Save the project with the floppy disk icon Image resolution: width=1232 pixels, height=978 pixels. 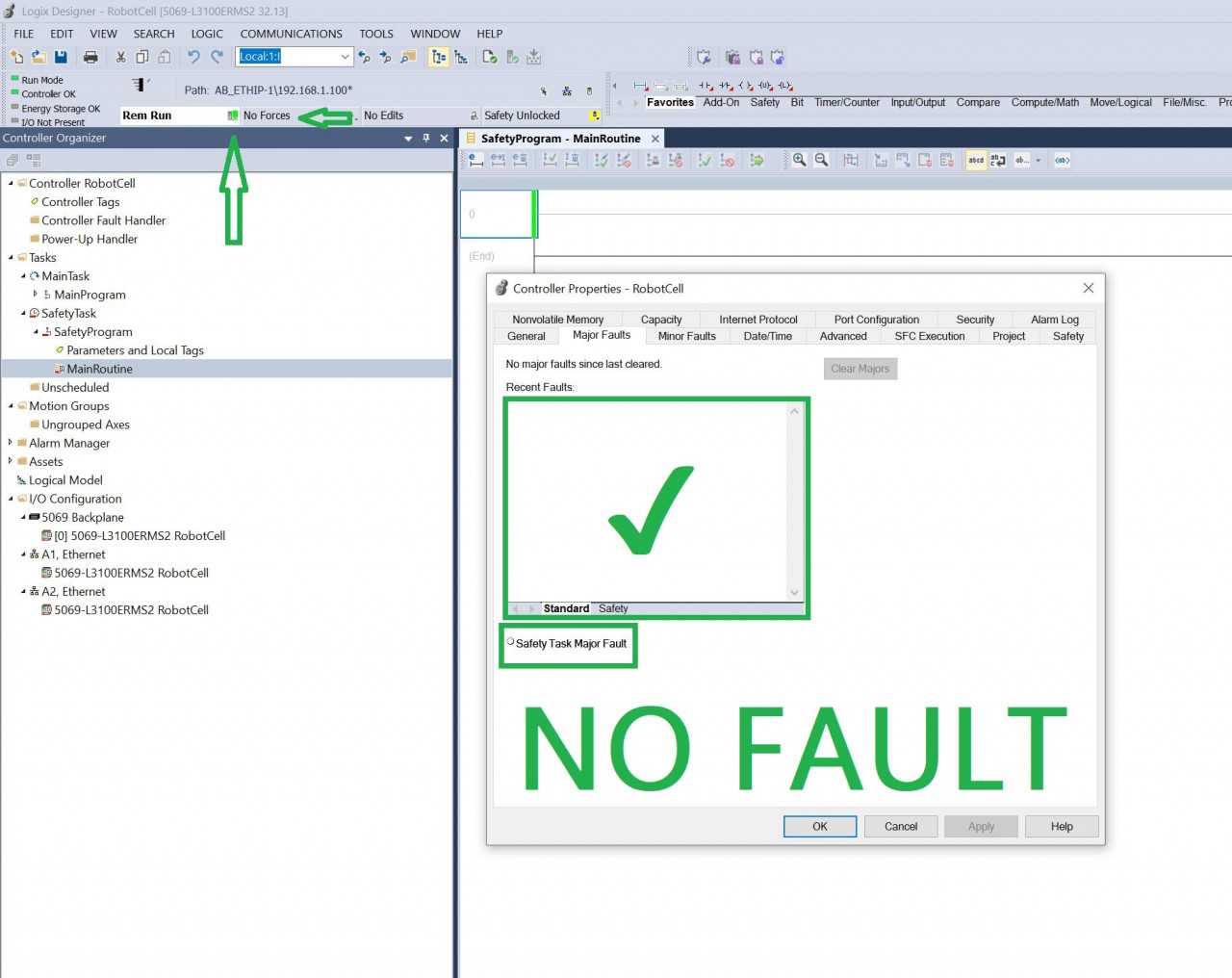61,57
